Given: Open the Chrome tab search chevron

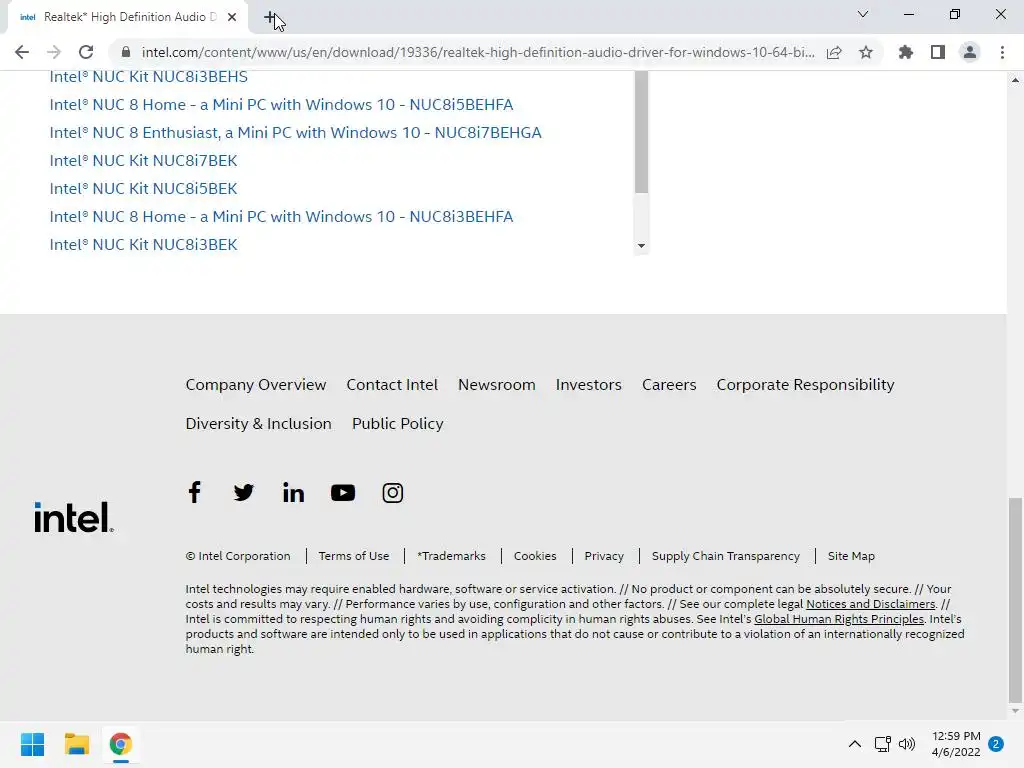Looking at the screenshot, I should click(x=863, y=14).
